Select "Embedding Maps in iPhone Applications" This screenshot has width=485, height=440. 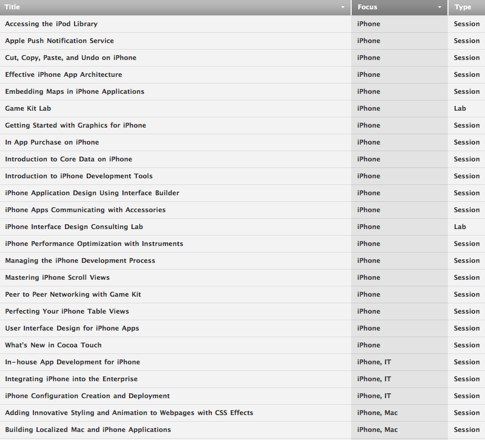point(75,91)
